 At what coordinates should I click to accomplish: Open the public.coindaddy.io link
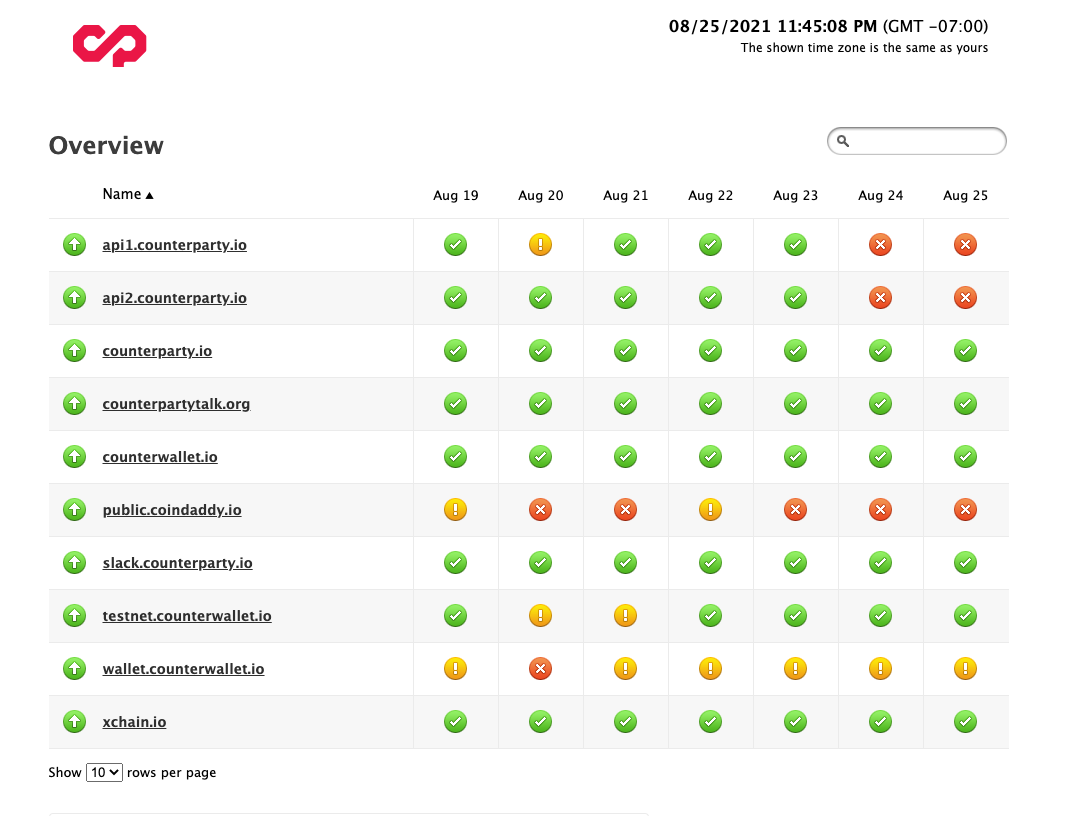point(172,509)
